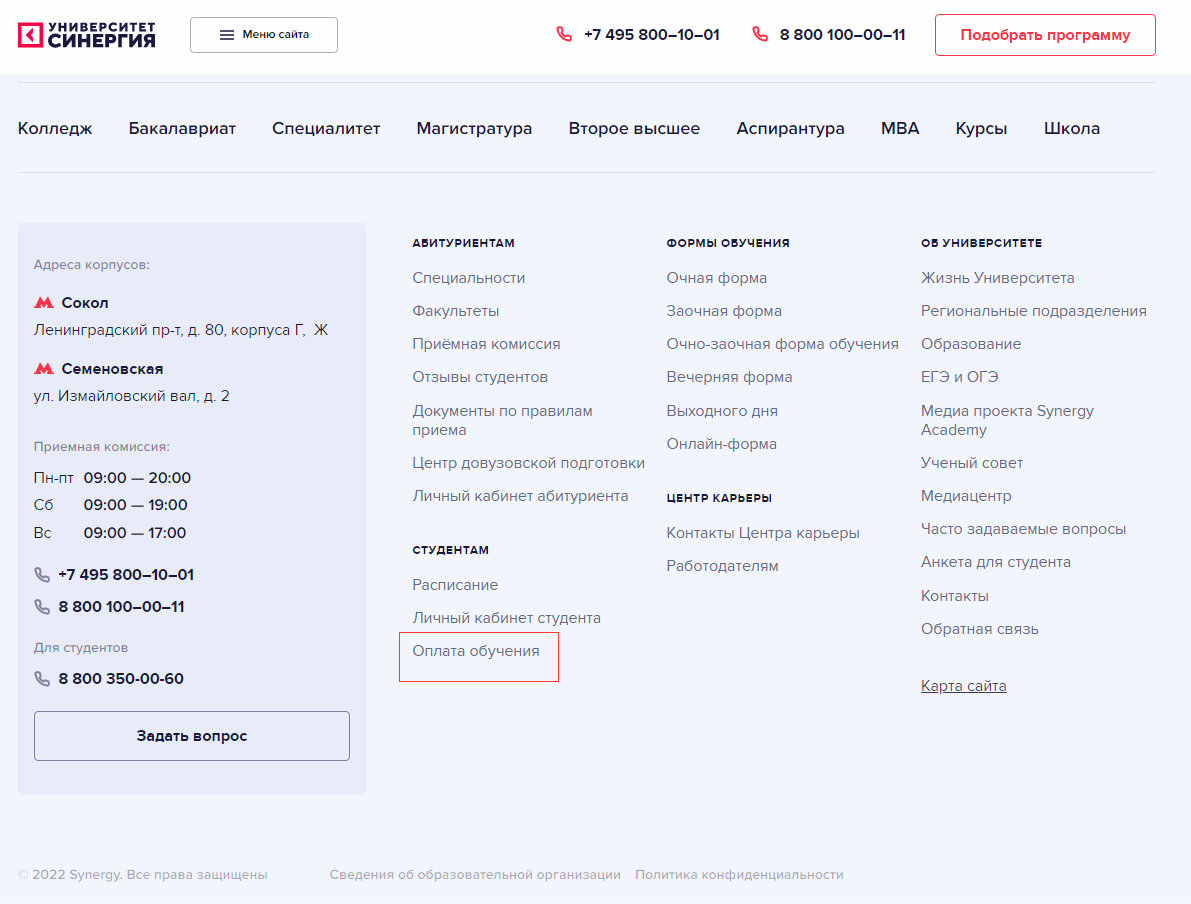
Task: Open the hamburger site menu button
Action: pyautogui.click(x=264, y=35)
